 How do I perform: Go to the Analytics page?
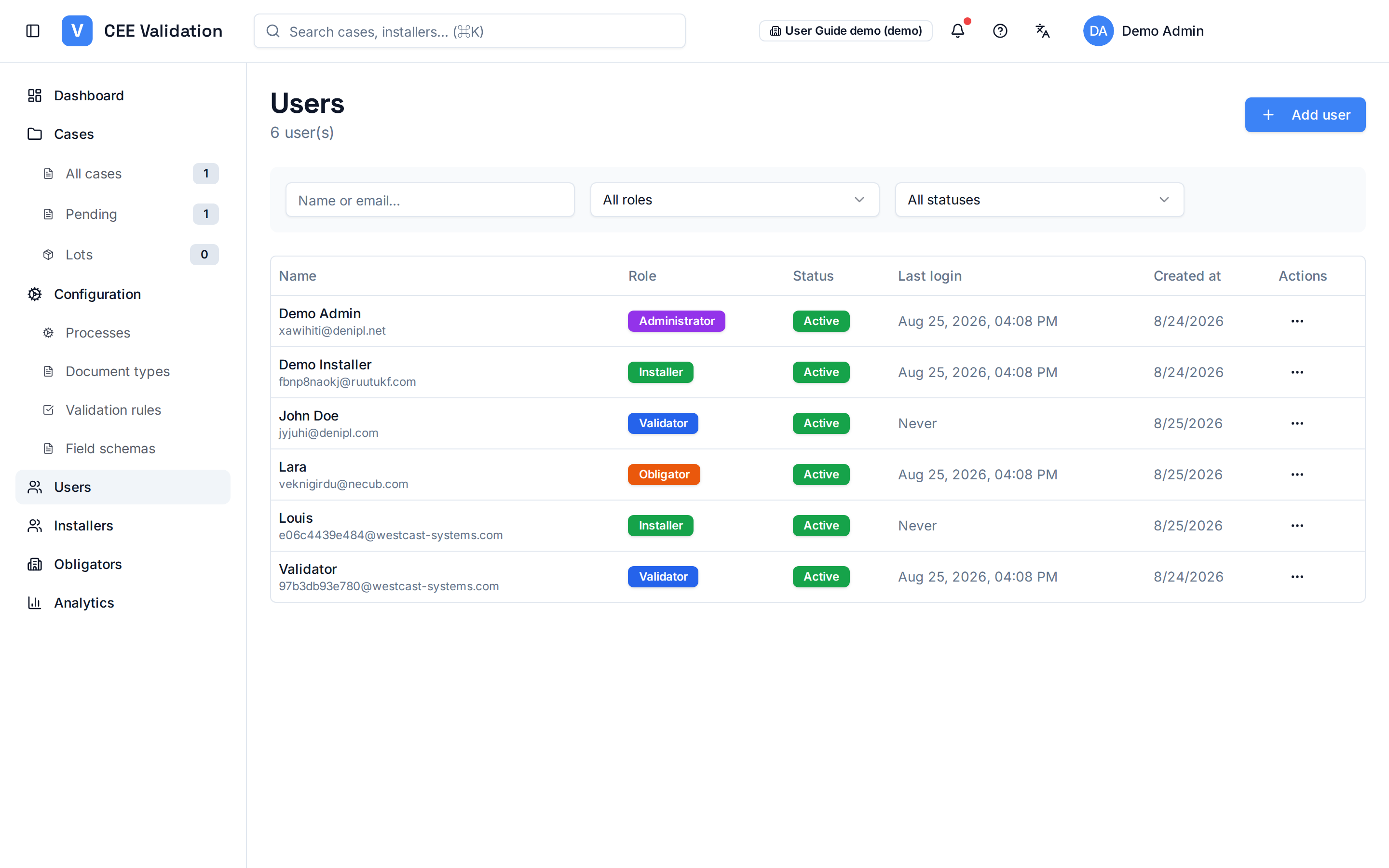[x=123, y=603]
